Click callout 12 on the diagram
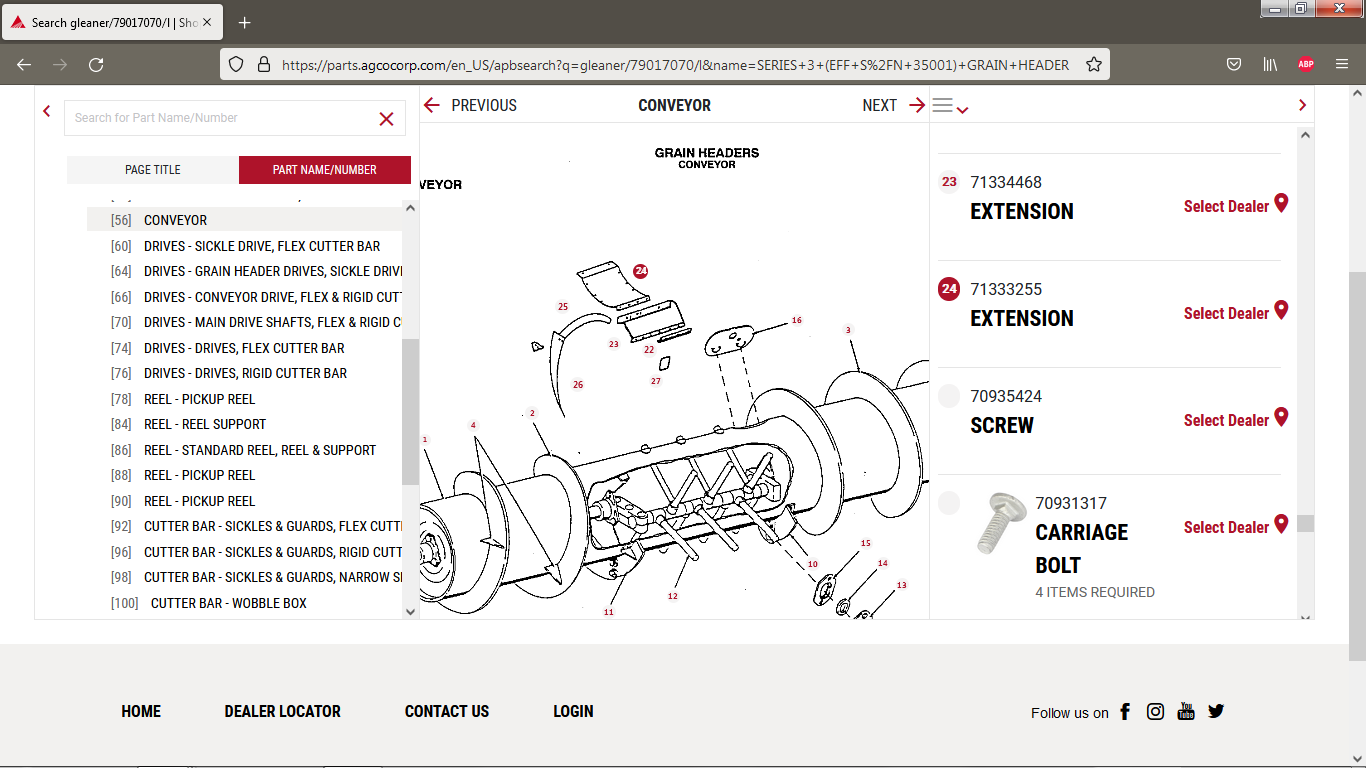Image resolution: width=1366 pixels, height=768 pixels. 673,596
